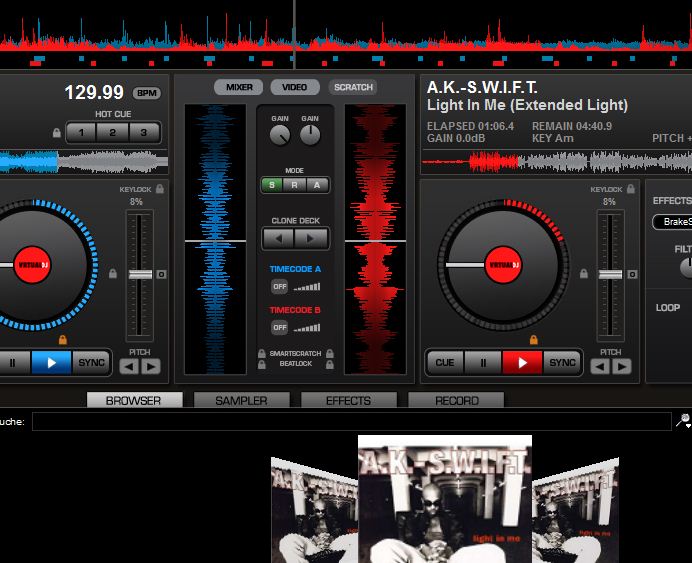692x563 pixels.
Task: Select center A.K.-S.W.I.F.T. album cover
Action: coord(445,499)
